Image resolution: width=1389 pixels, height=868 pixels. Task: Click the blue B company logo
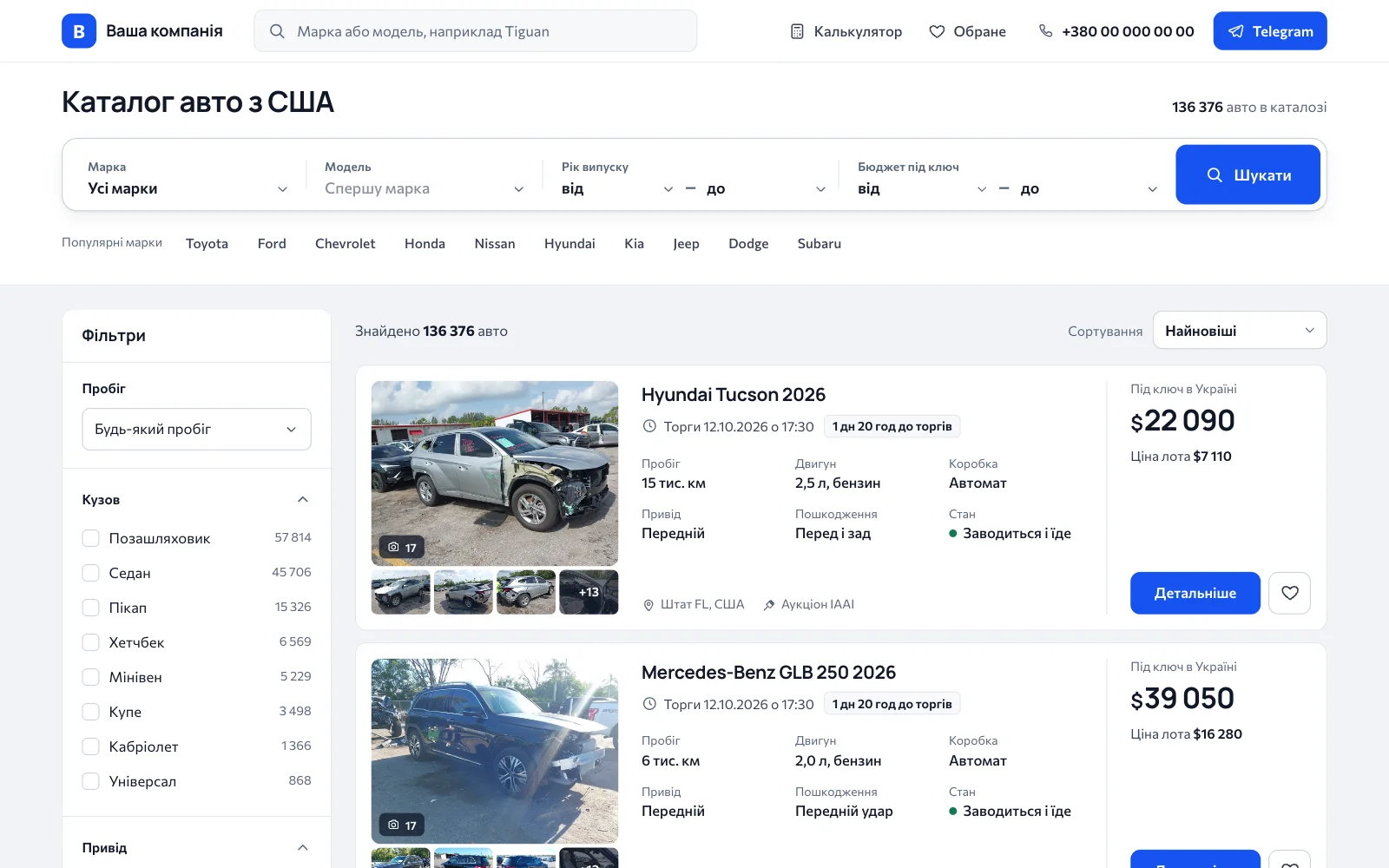click(x=79, y=31)
